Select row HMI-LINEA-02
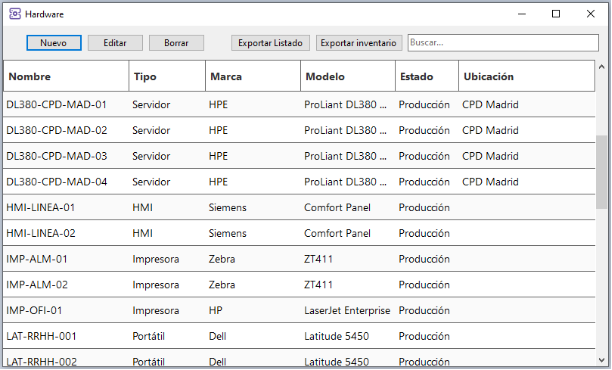Screen dimensions: 612x370 299,233
